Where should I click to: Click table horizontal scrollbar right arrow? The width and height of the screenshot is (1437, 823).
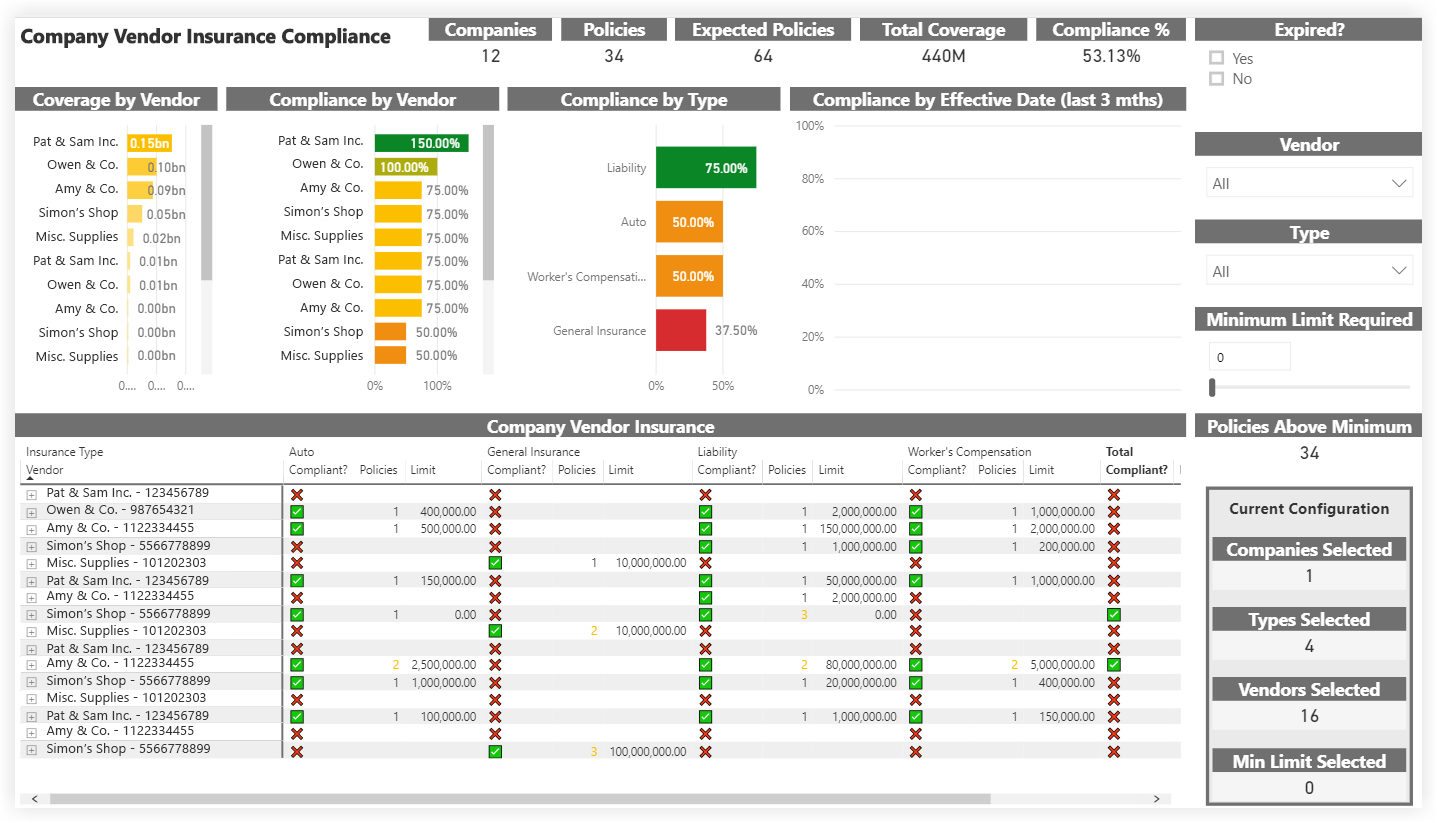coord(1156,799)
